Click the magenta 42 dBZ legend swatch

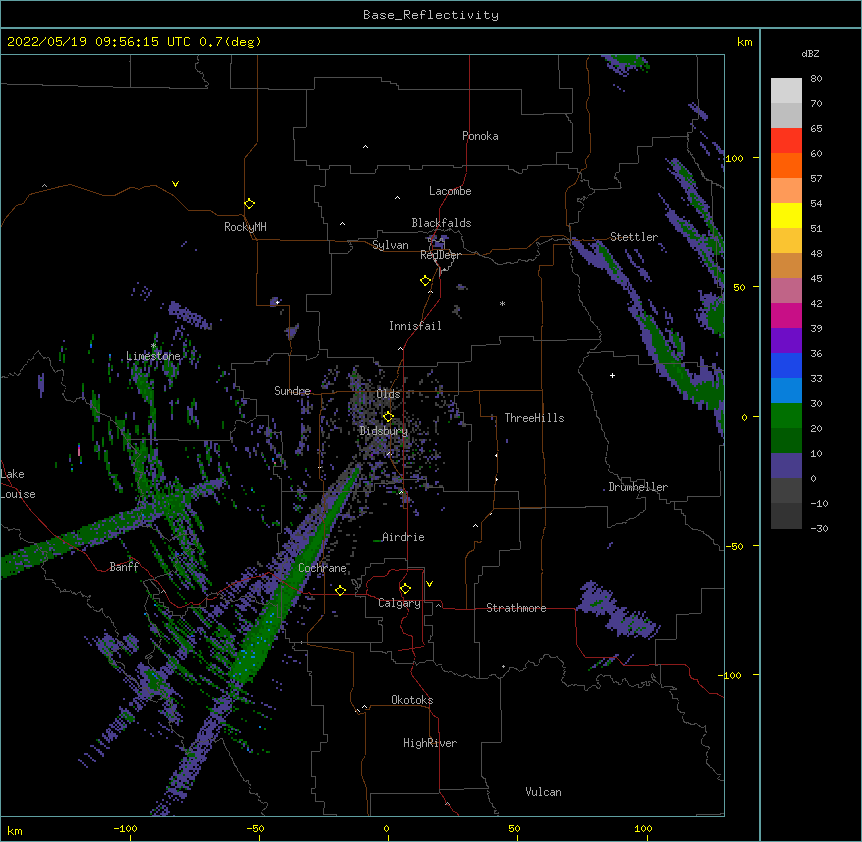[786, 315]
